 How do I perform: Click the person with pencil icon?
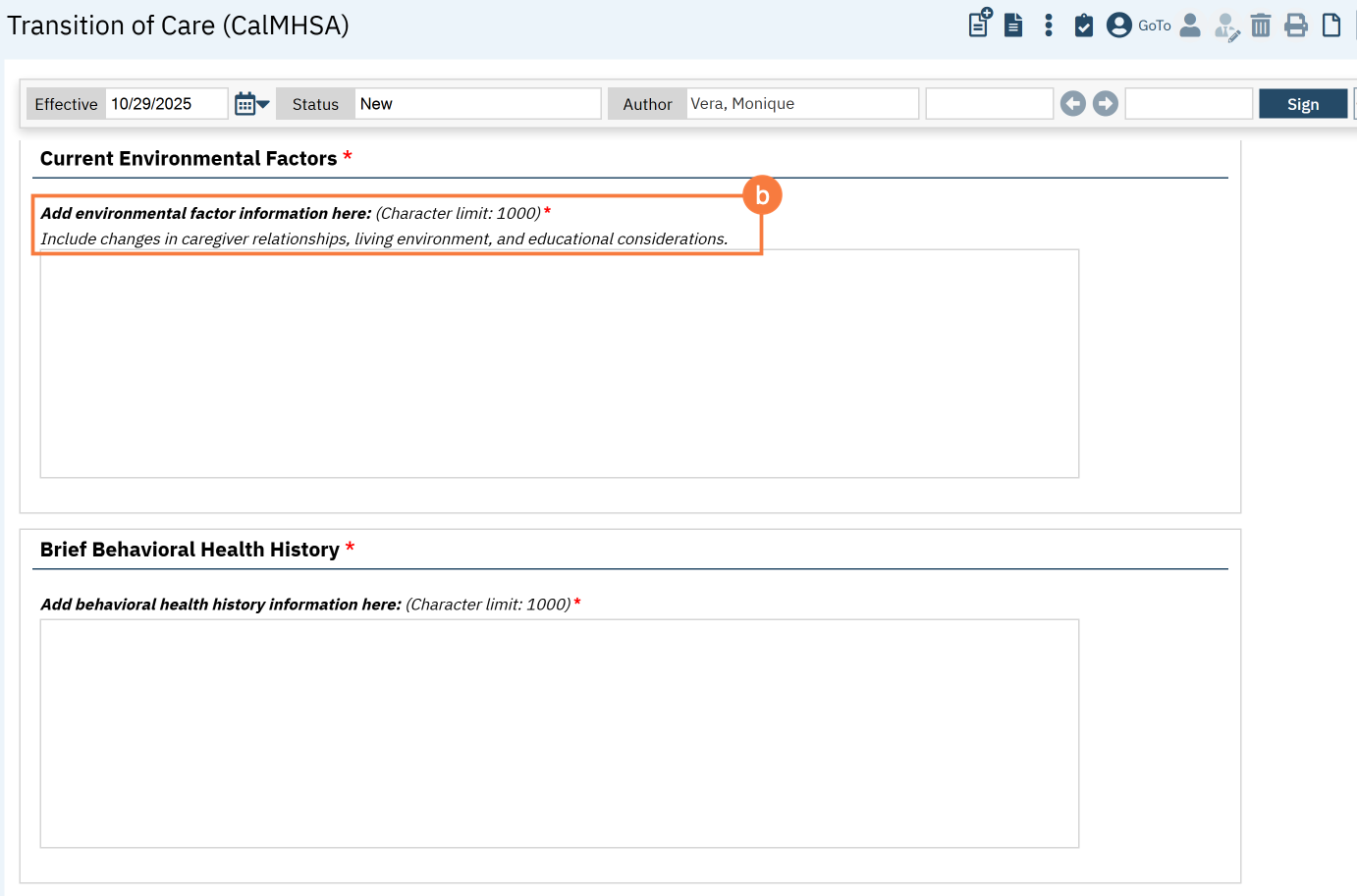[x=1226, y=26]
